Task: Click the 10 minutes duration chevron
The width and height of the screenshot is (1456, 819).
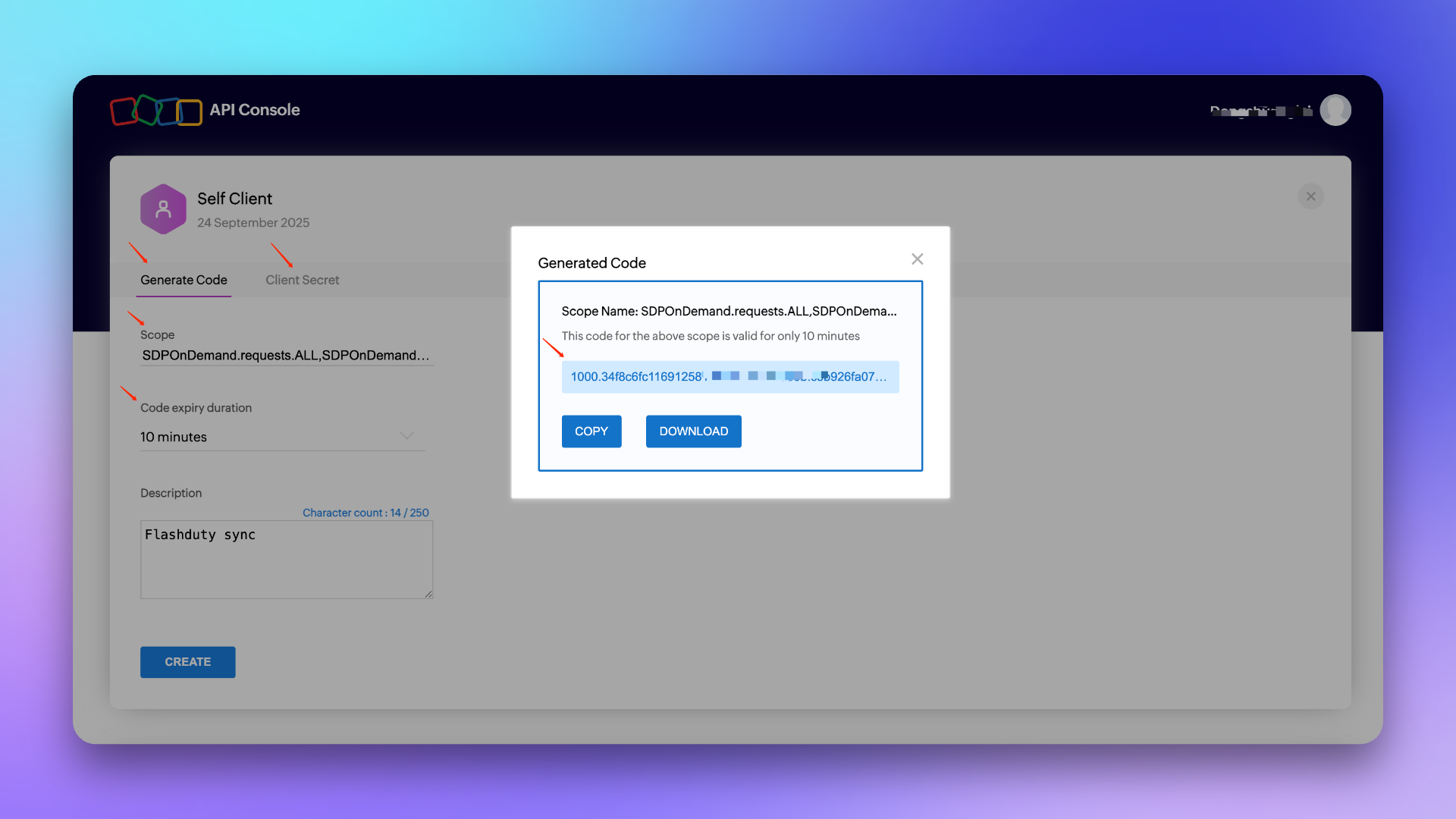Action: click(x=407, y=435)
